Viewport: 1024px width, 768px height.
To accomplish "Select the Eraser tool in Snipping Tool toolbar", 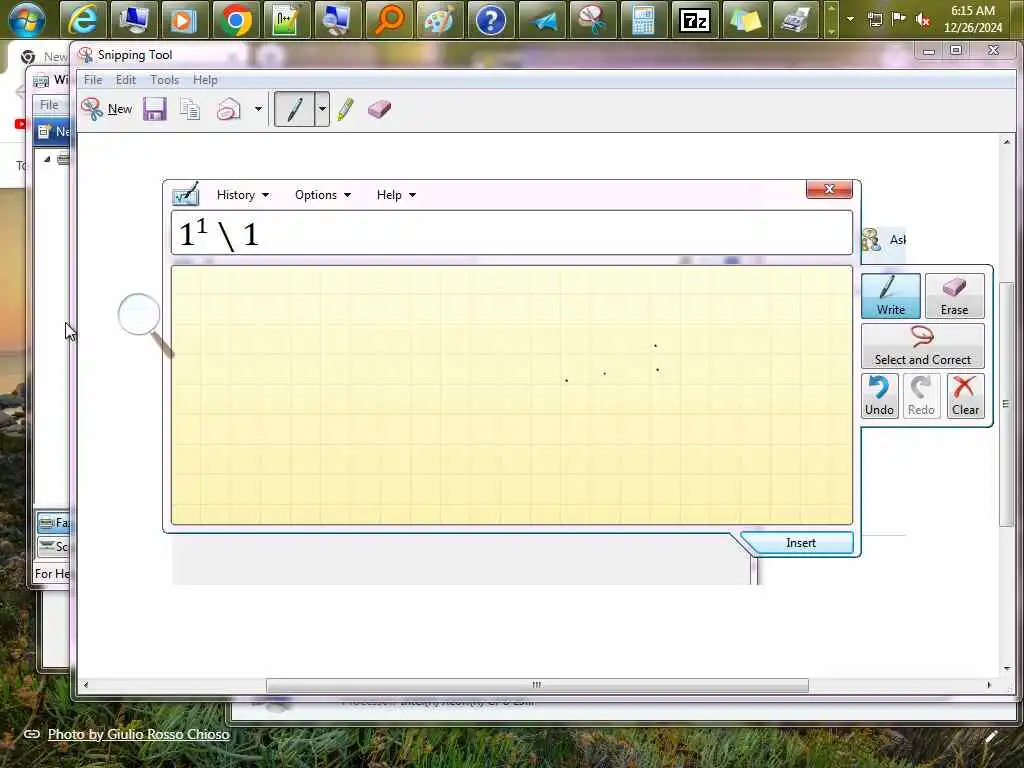I will (x=379, y=109).
